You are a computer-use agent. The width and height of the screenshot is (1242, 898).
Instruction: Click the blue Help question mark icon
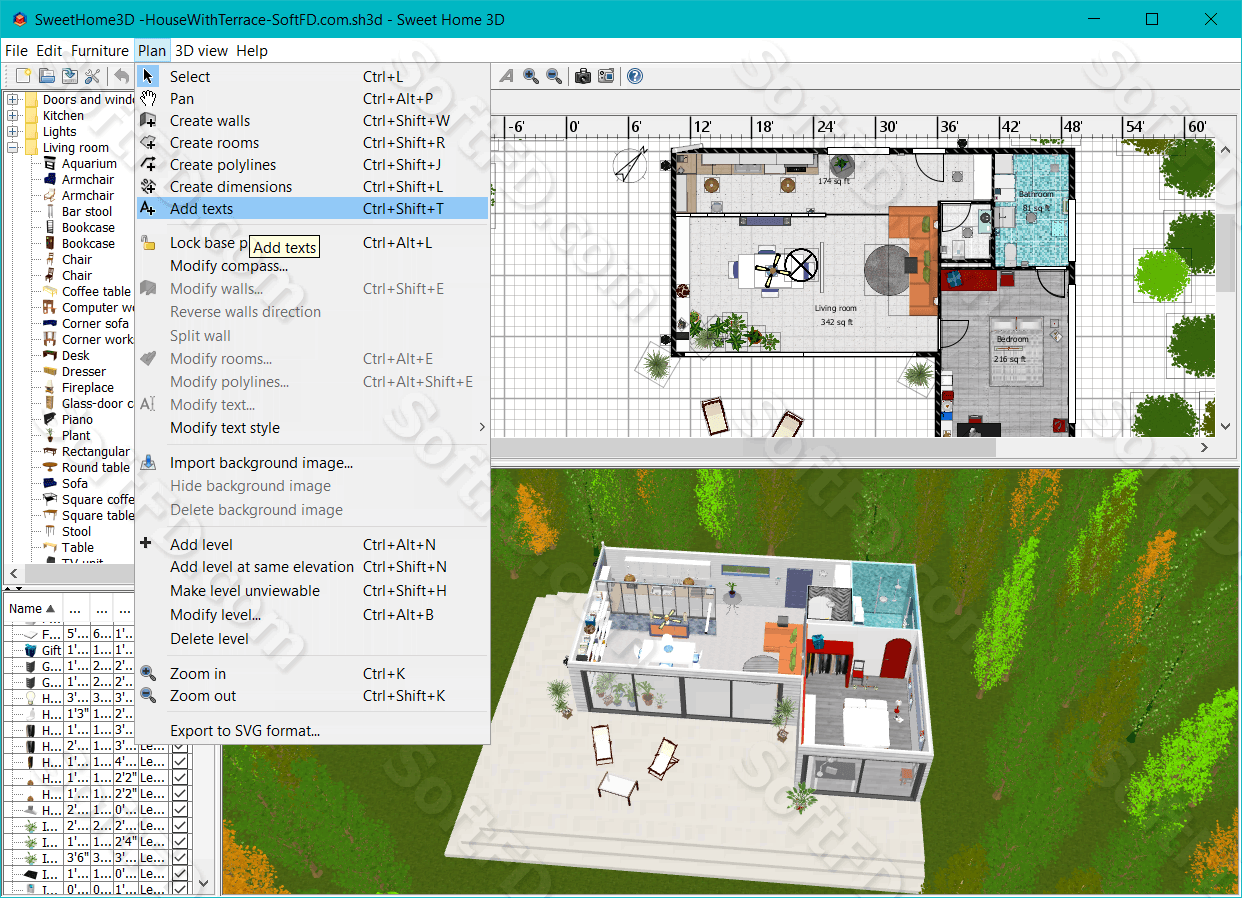(x=635, y=76)
